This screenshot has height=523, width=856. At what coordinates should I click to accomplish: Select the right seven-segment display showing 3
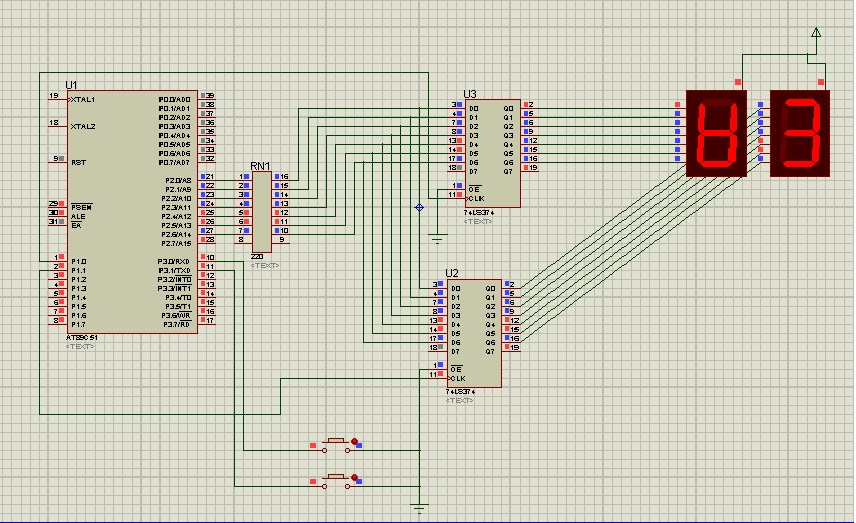point(800,134)
